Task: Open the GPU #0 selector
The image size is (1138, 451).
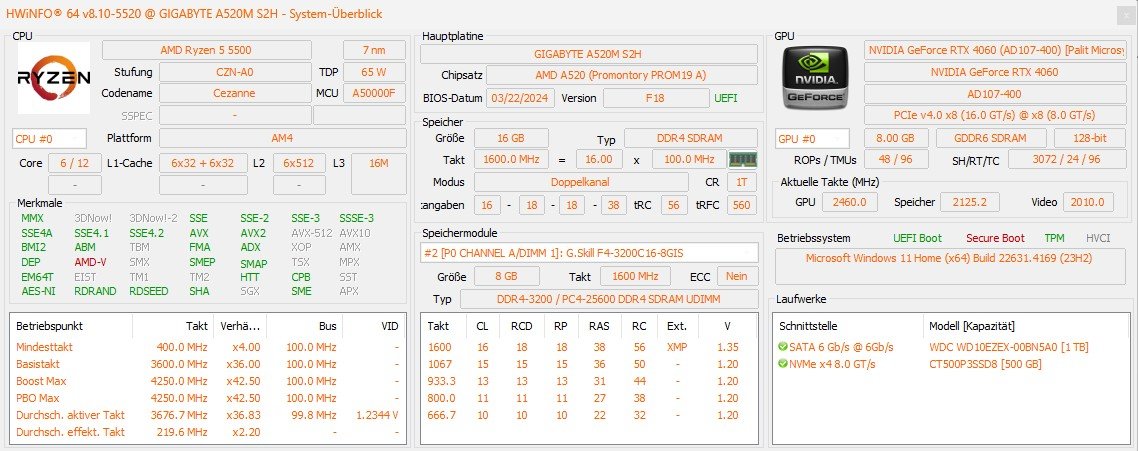Action: coord(812,138)
